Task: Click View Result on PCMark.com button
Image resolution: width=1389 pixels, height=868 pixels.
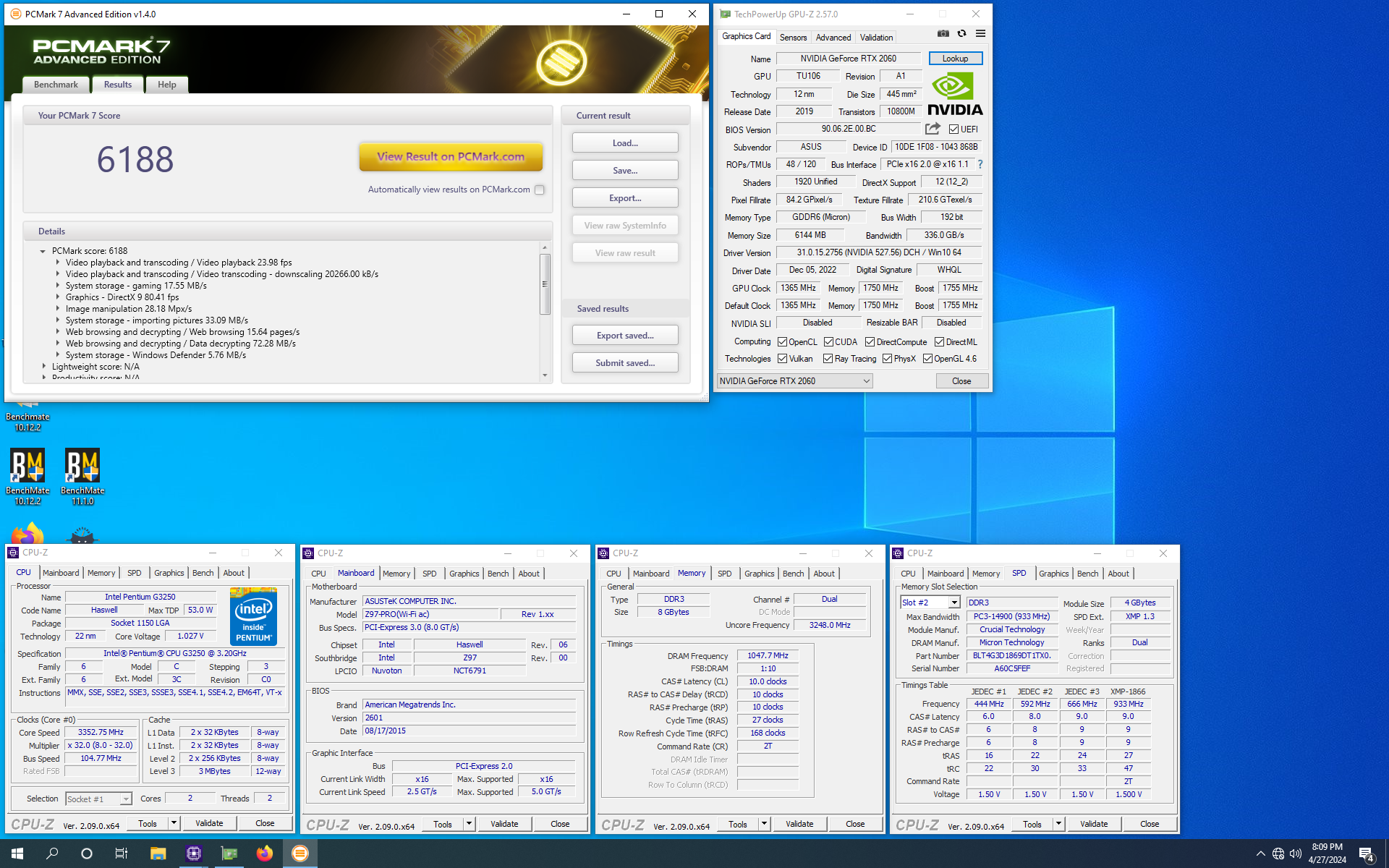Action: point(451,156)
